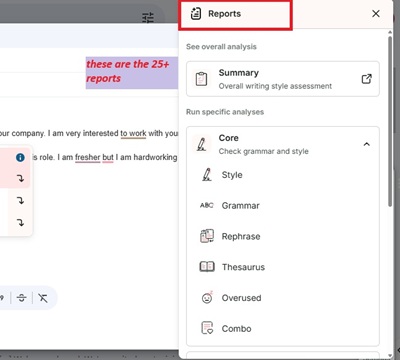The height and width of the screenshot is (360, 400).
Task: Apply third suggestion arrow icon
Action: 21,222
